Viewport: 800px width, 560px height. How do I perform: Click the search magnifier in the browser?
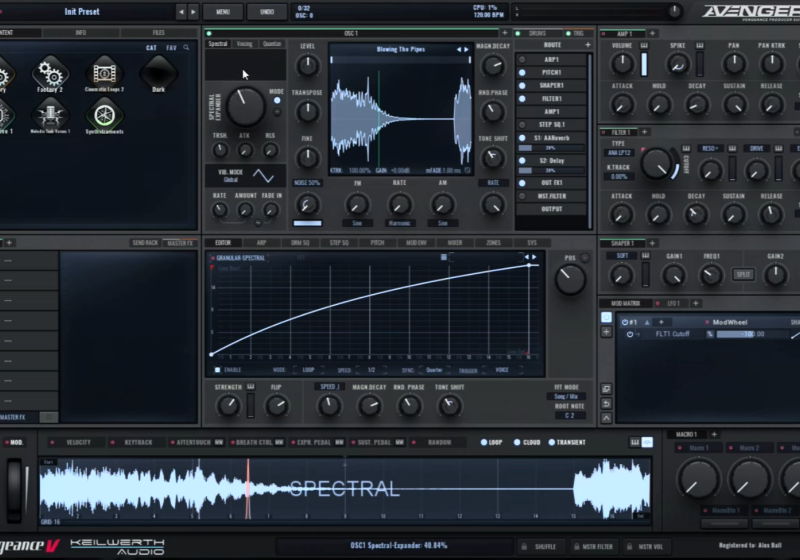tap(187, 47)
